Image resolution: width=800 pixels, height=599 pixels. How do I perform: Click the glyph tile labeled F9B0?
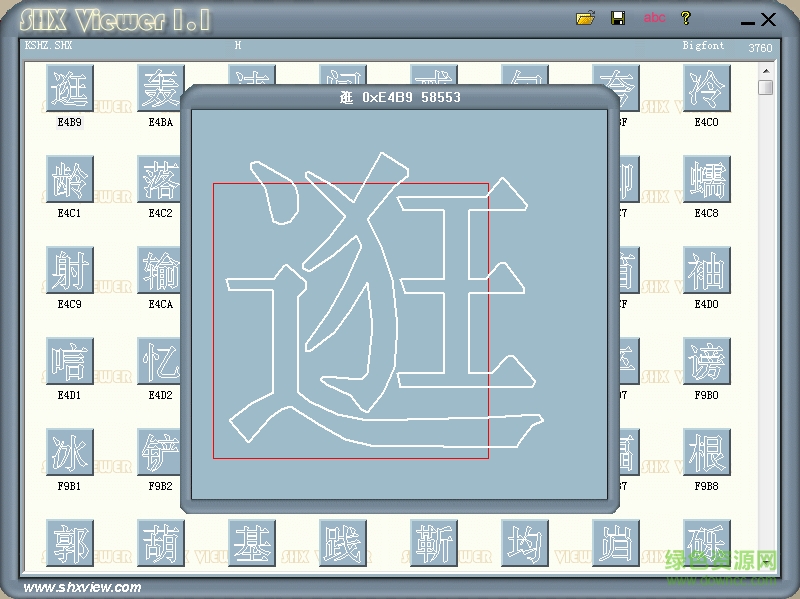click(706, 362)
